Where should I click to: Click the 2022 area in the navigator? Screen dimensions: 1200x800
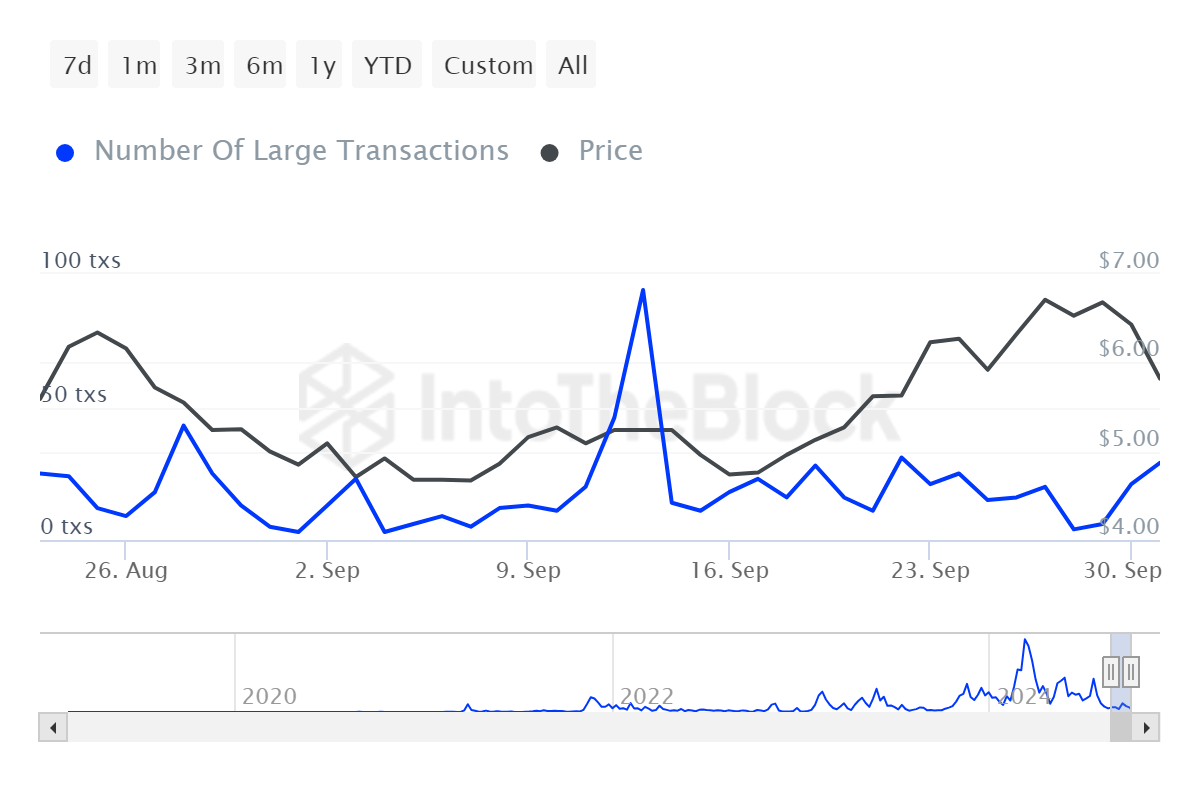pyautogui.click(x=647, y=695)
